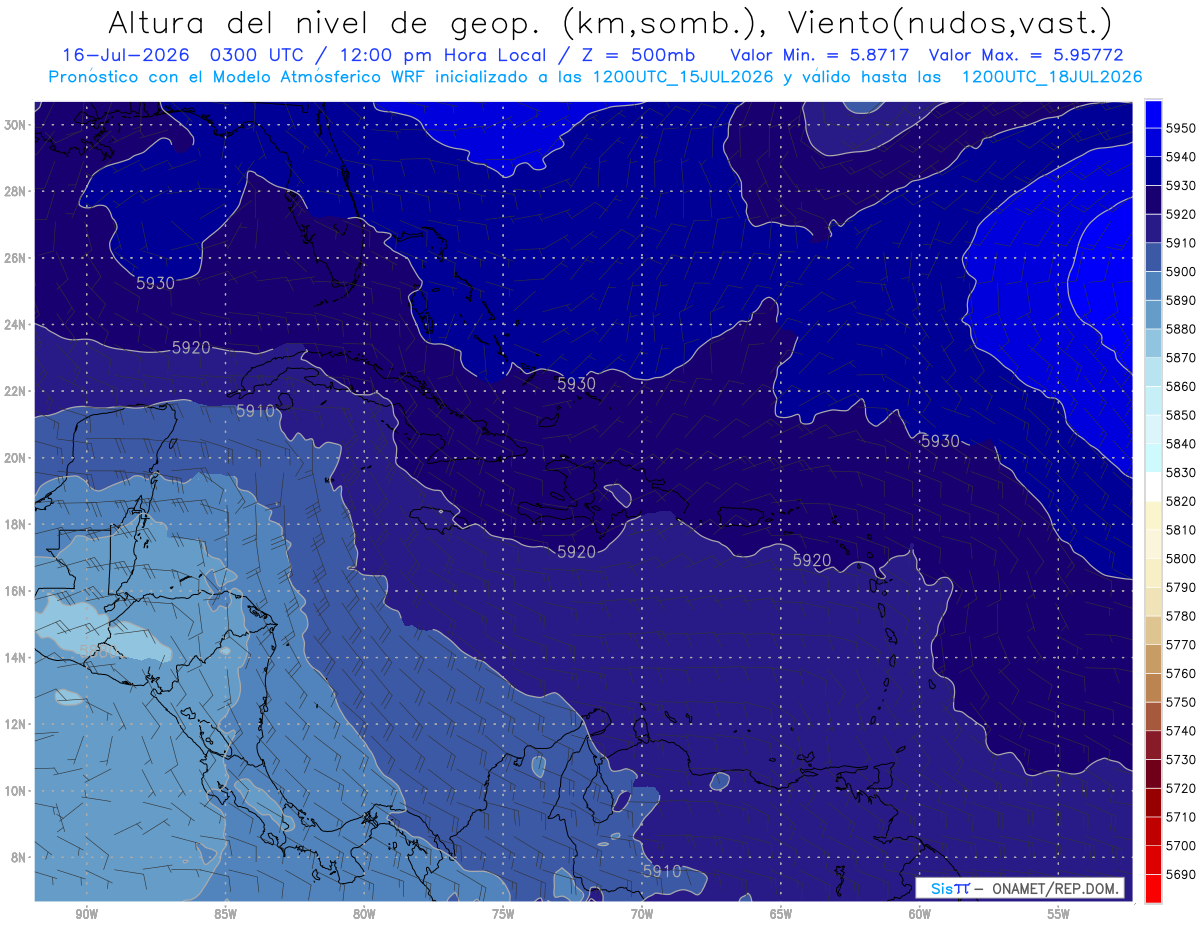The image size is (1200, 927).
Task: Select the 'Valor Min. = 5.8717' text
Action: [820, 55]
